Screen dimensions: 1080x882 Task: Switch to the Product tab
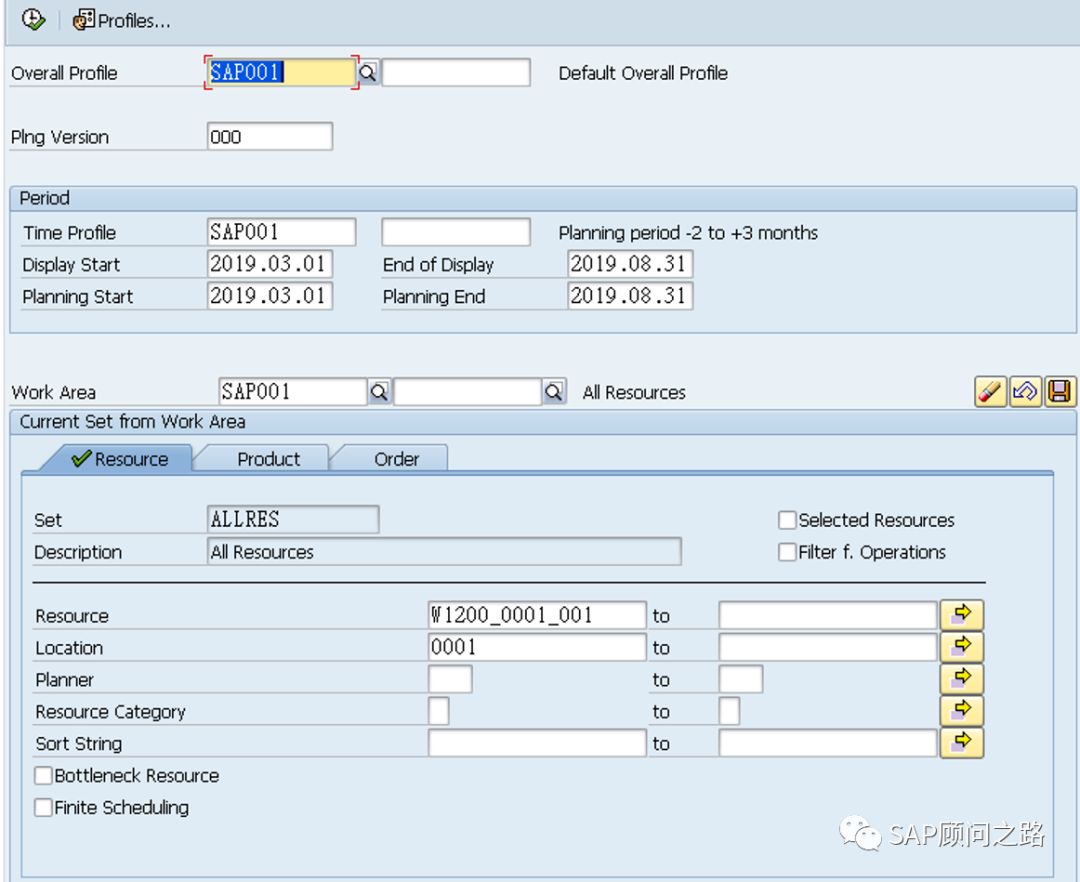coord(269,459)
